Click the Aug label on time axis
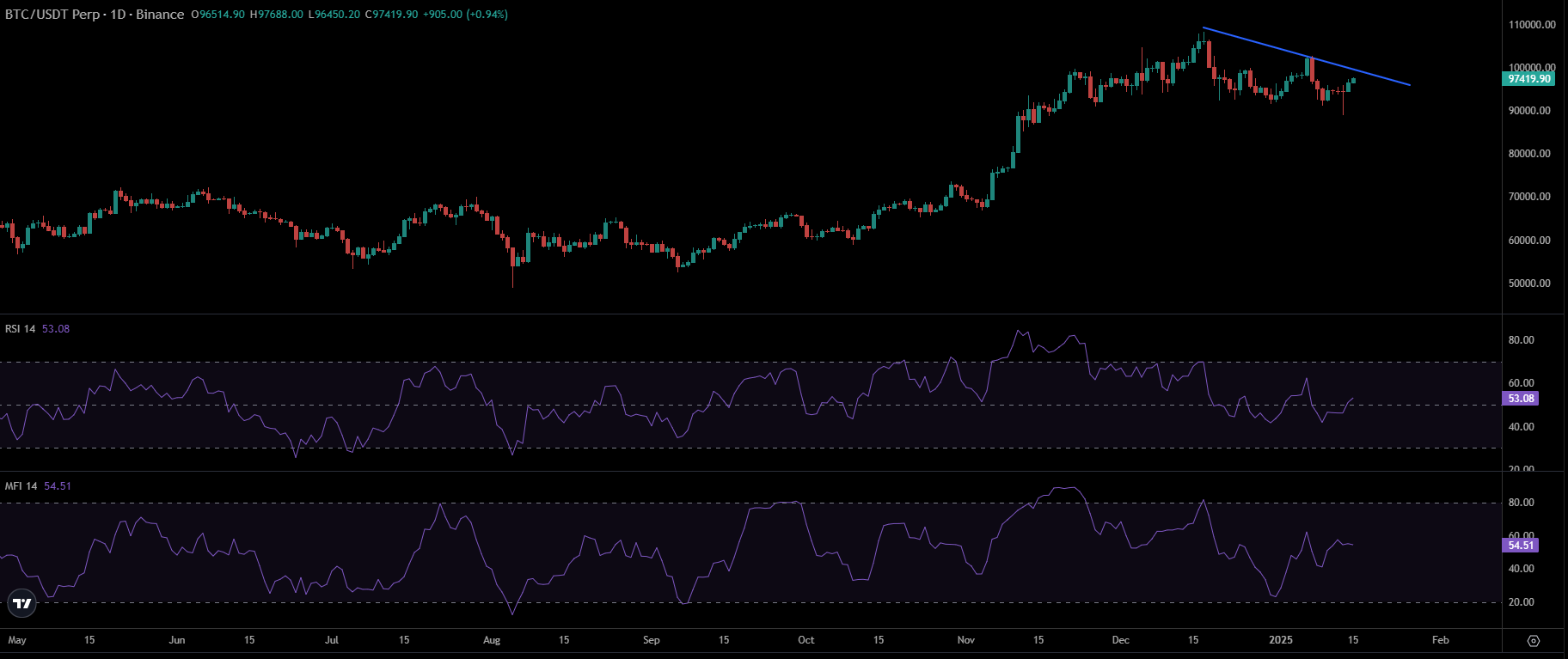Screen dimensions: 1568x659 (x=492, y=640)
